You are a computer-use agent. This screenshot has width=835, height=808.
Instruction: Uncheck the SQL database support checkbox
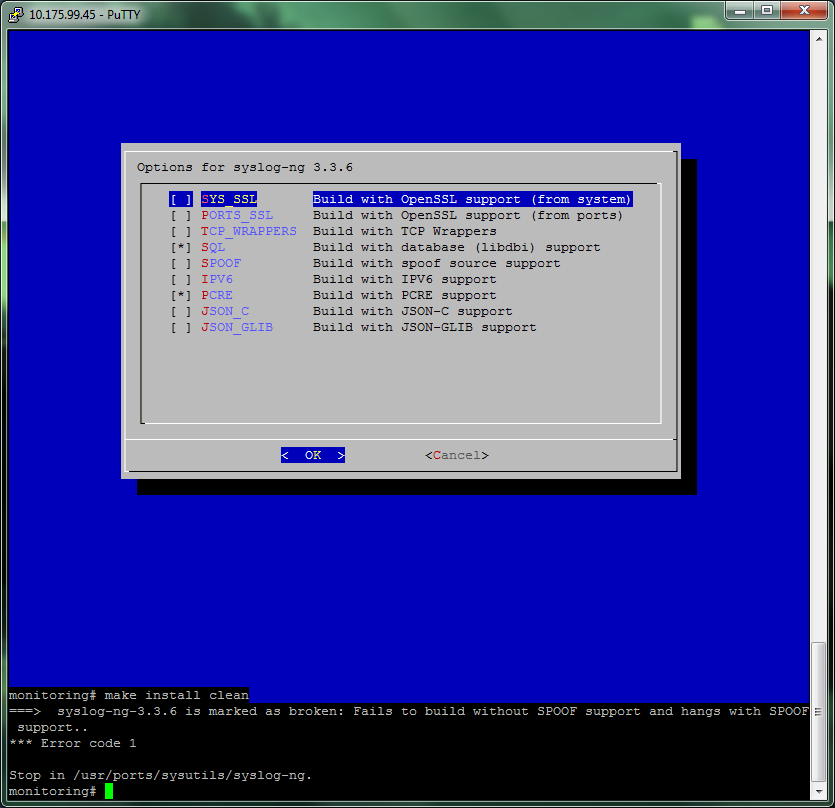click(181, 247)
